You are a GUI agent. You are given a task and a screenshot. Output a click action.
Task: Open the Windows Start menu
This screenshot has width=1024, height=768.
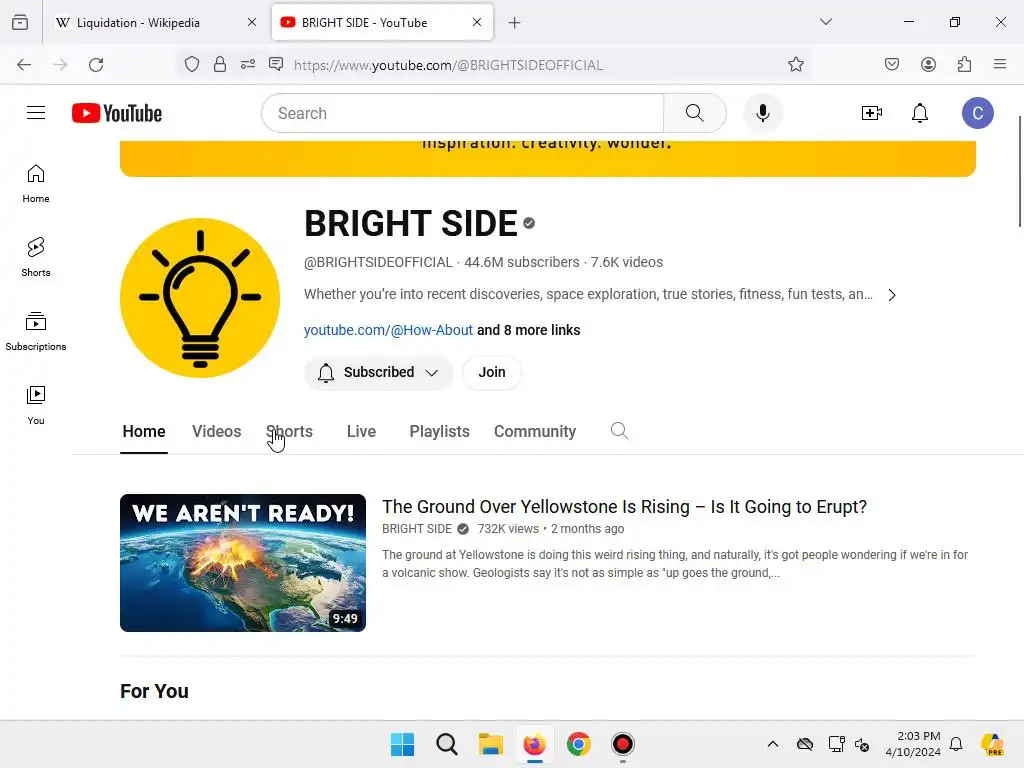tap(402, 744)
